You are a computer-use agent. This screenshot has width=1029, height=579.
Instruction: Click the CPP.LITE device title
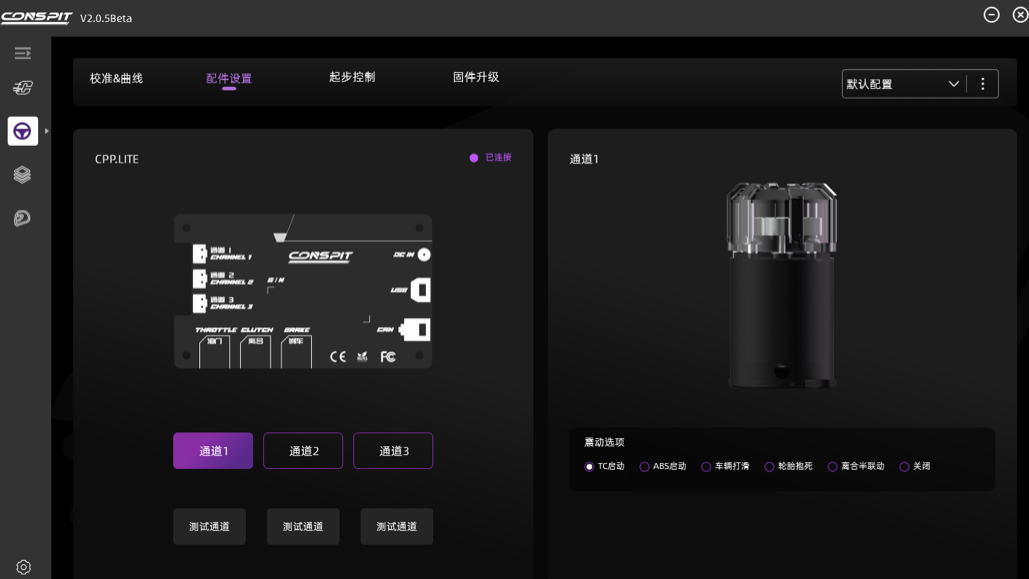click(x=117, y=160)
